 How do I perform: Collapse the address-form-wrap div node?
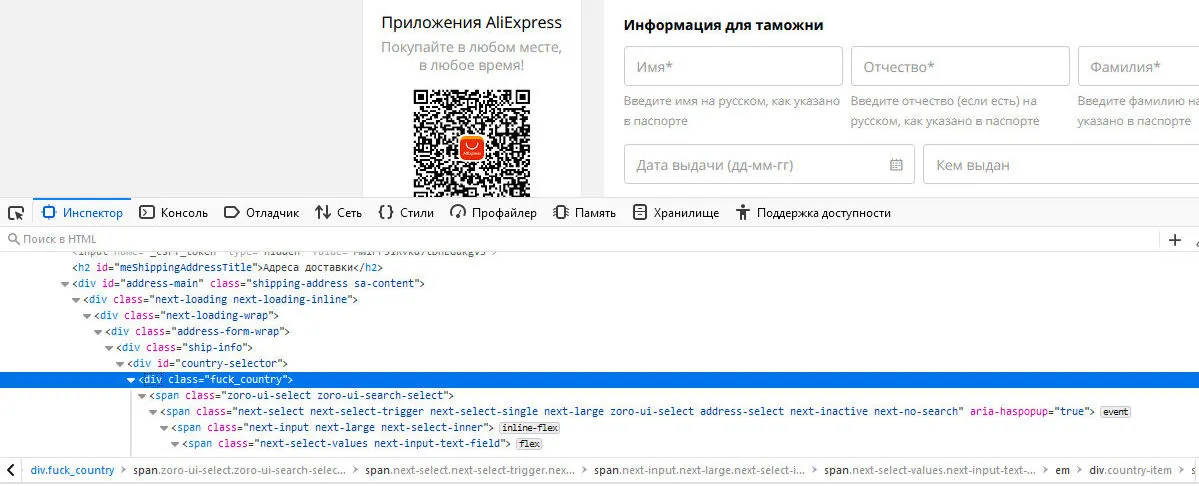point(98,332)
